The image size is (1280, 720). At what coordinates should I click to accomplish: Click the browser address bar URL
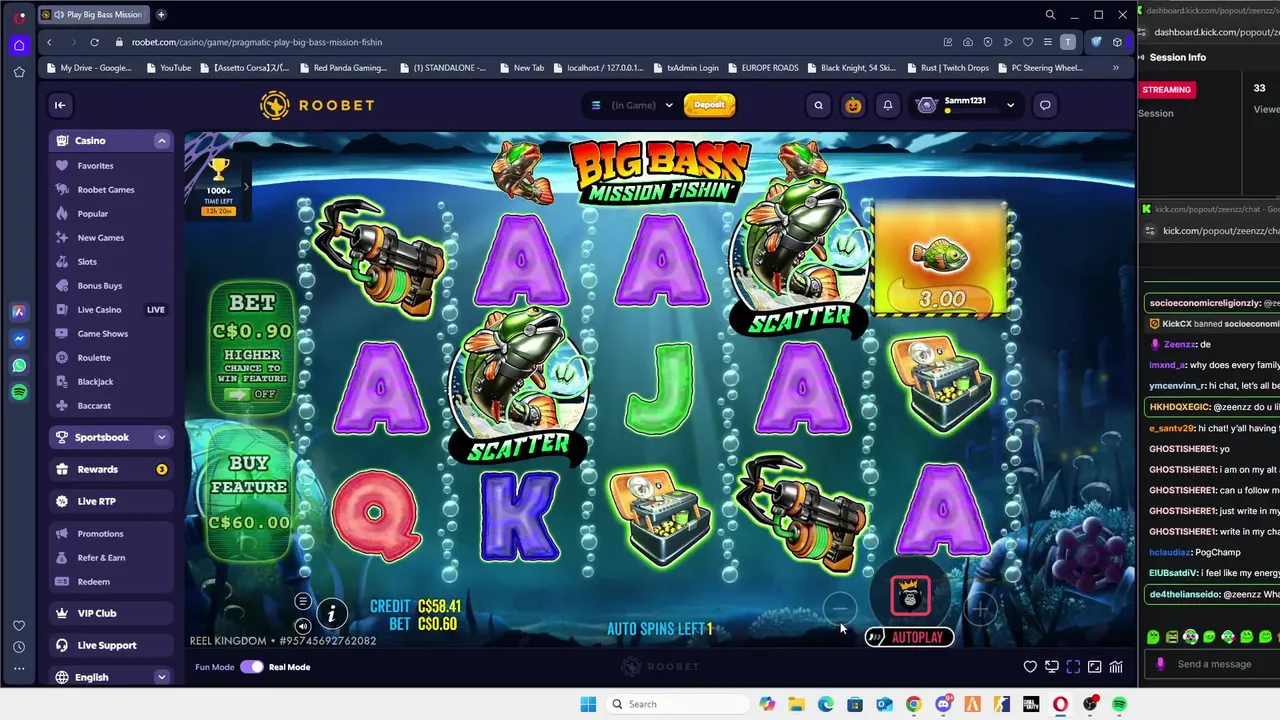(257, 42)
